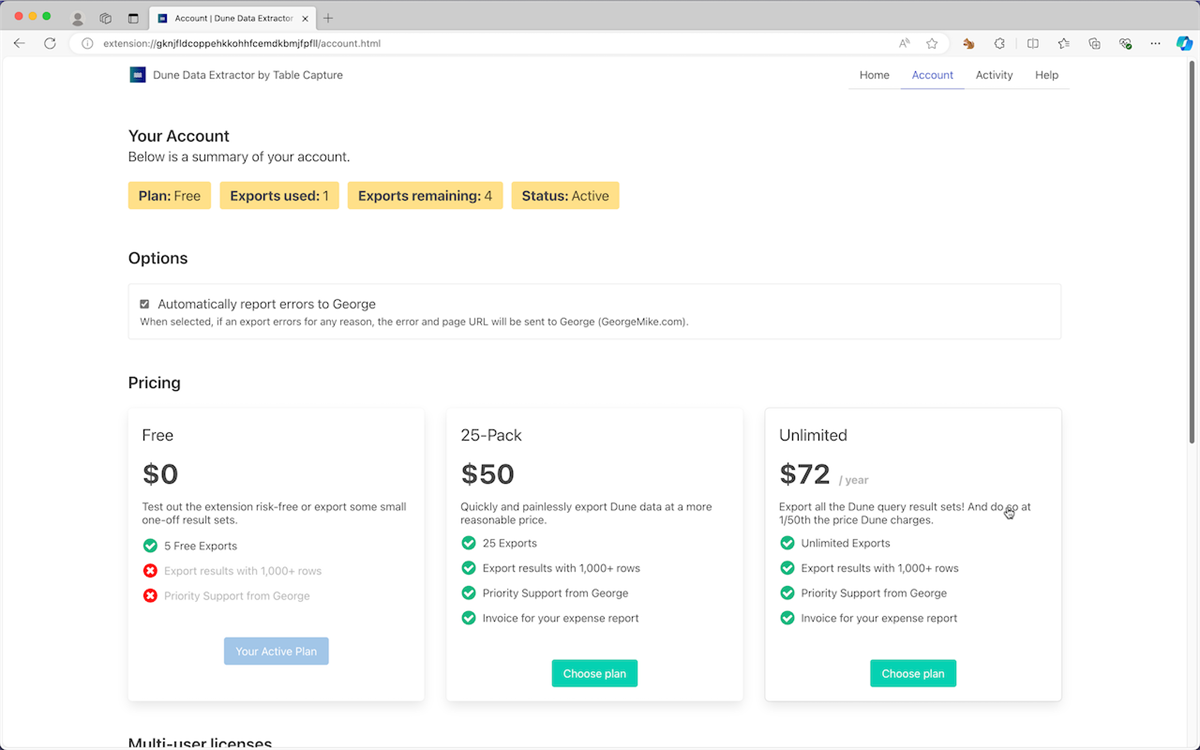The height and width of the screenshot is (750, 1200).
Task: Open Browser essentials heart icon
Action: [x=1125, y=43]
